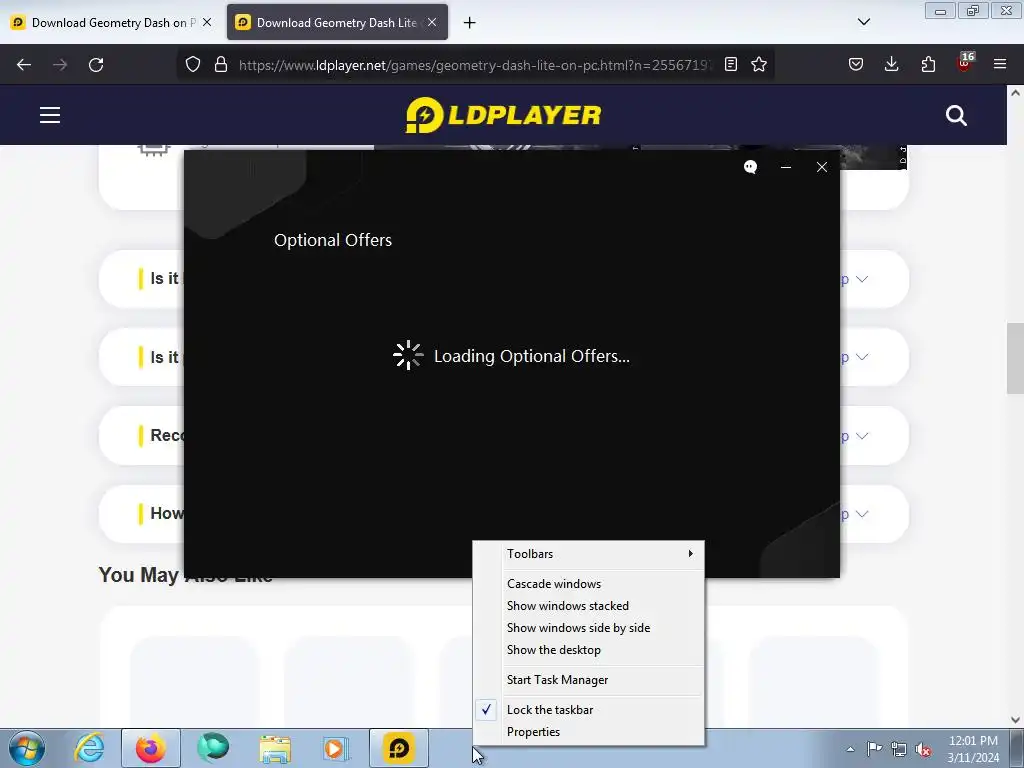Screen dimensions: 1024x768
Task: Switch to the Download Geometry Dash on PC tab
Action: click(x=111, y=23)
